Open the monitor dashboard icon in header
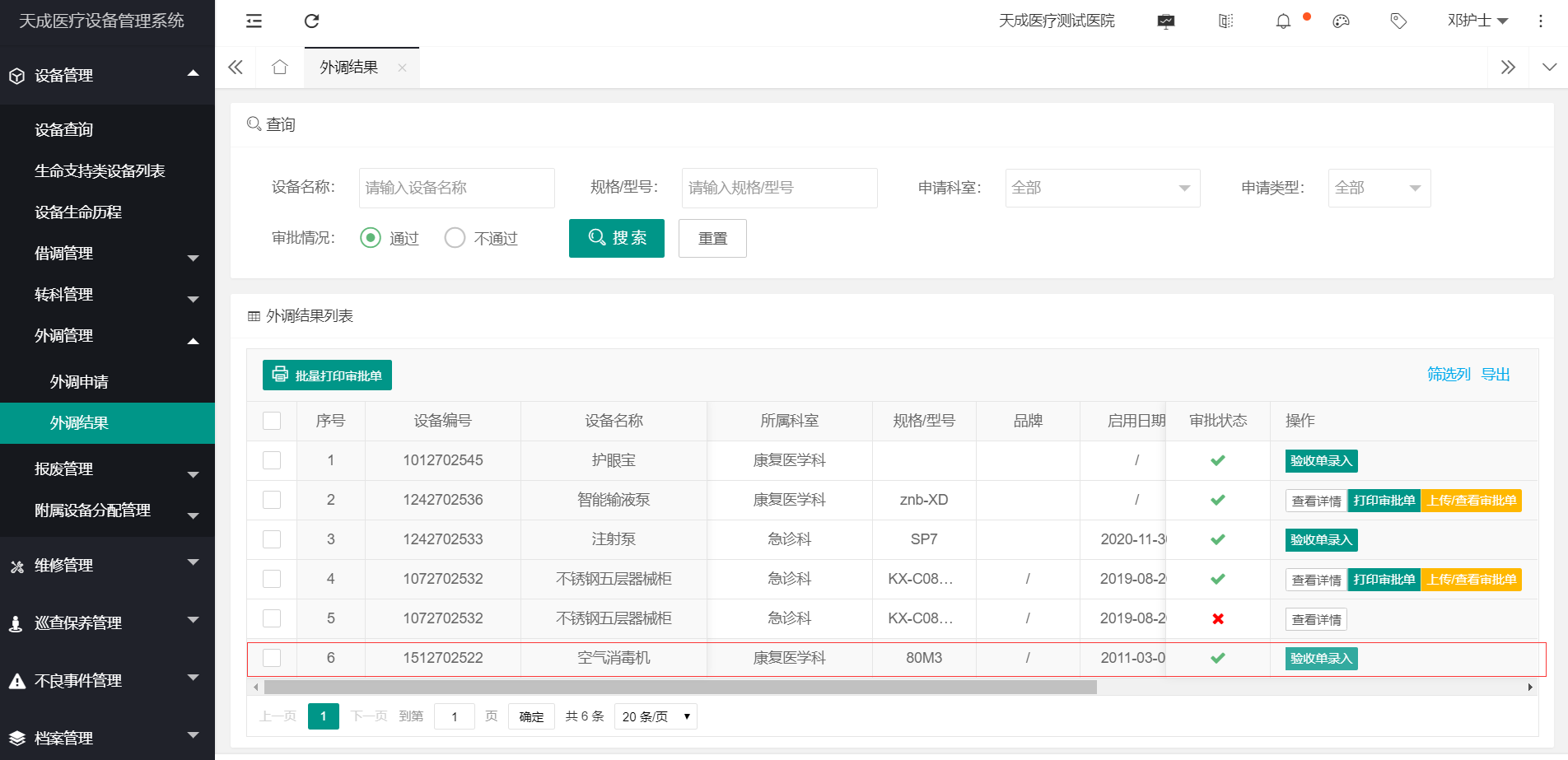The height and width of the screenshot is (760, 1568). point(1166,21)
